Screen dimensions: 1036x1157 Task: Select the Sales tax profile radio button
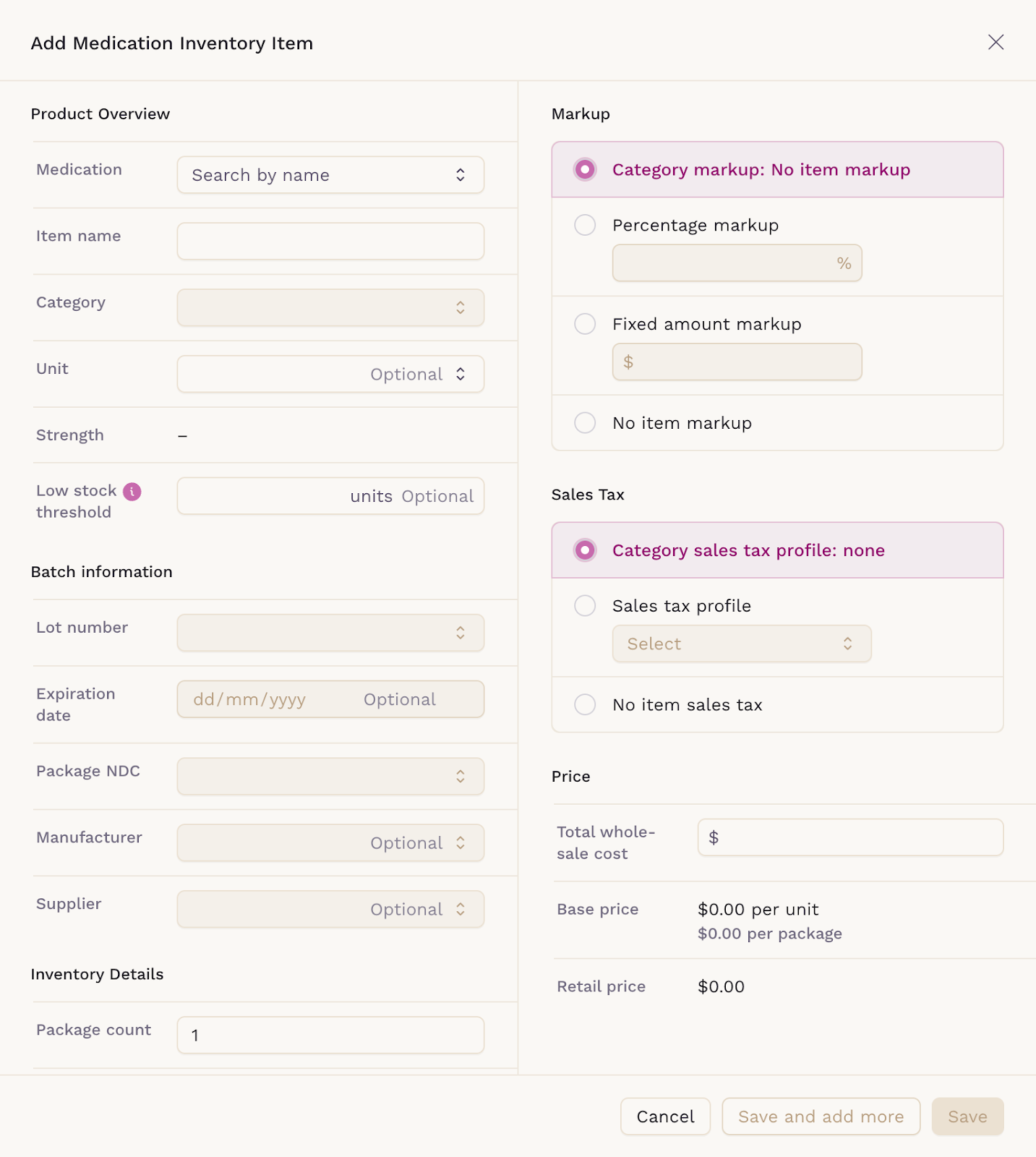click(585, 605)
